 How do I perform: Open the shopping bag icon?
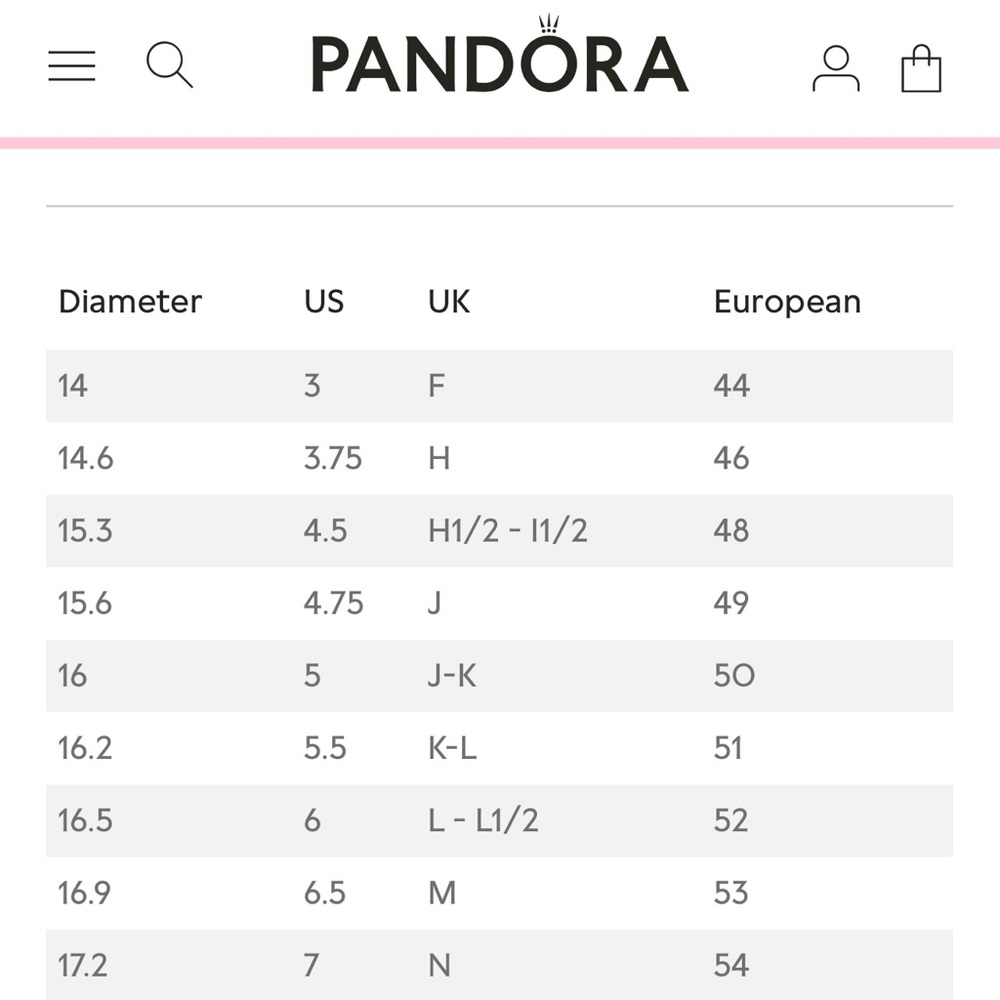coord(921,68)
